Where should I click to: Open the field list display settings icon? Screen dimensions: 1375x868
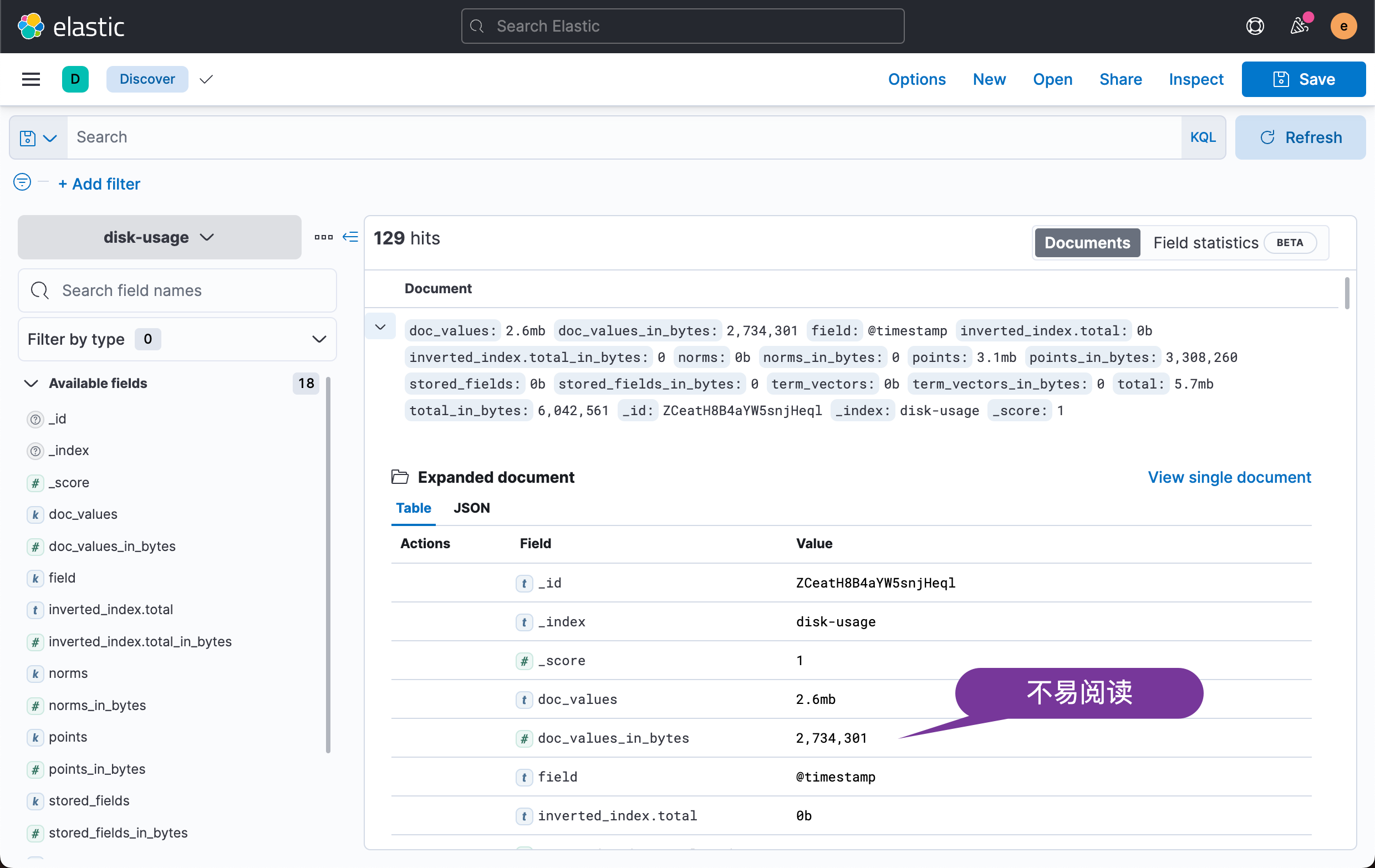pos(323,237)
